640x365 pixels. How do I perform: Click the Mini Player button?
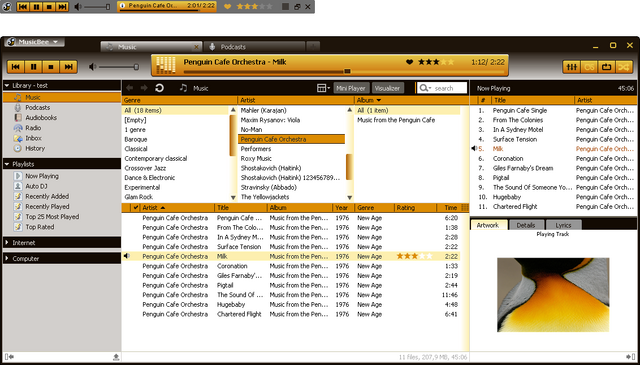(351, 88)
